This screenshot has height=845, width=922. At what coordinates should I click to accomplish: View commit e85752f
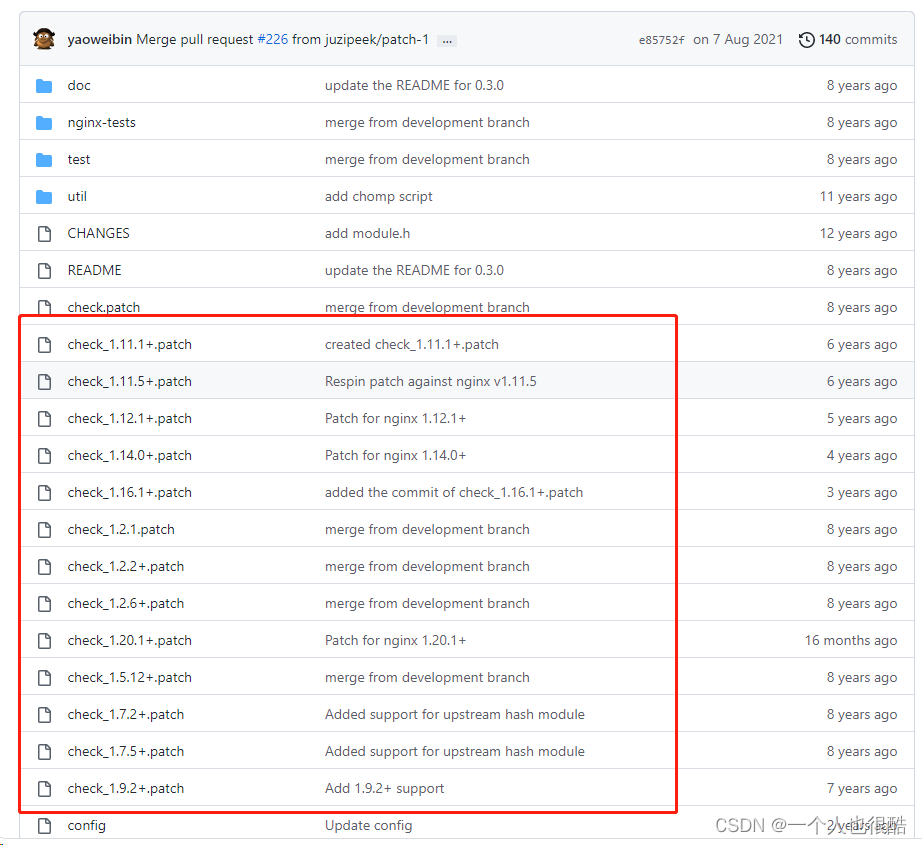click(662, 39)
